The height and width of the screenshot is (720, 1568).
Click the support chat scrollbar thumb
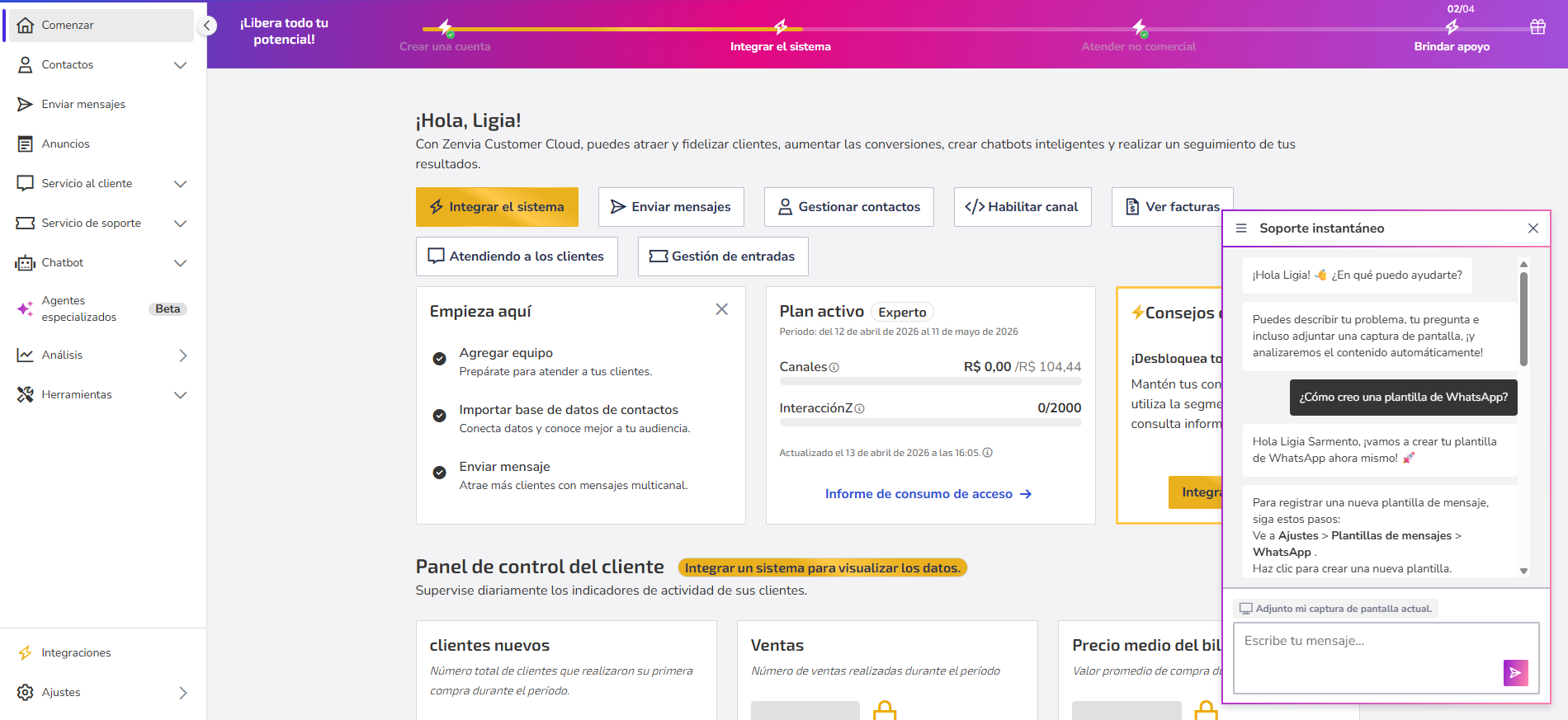pos(1523,319)
